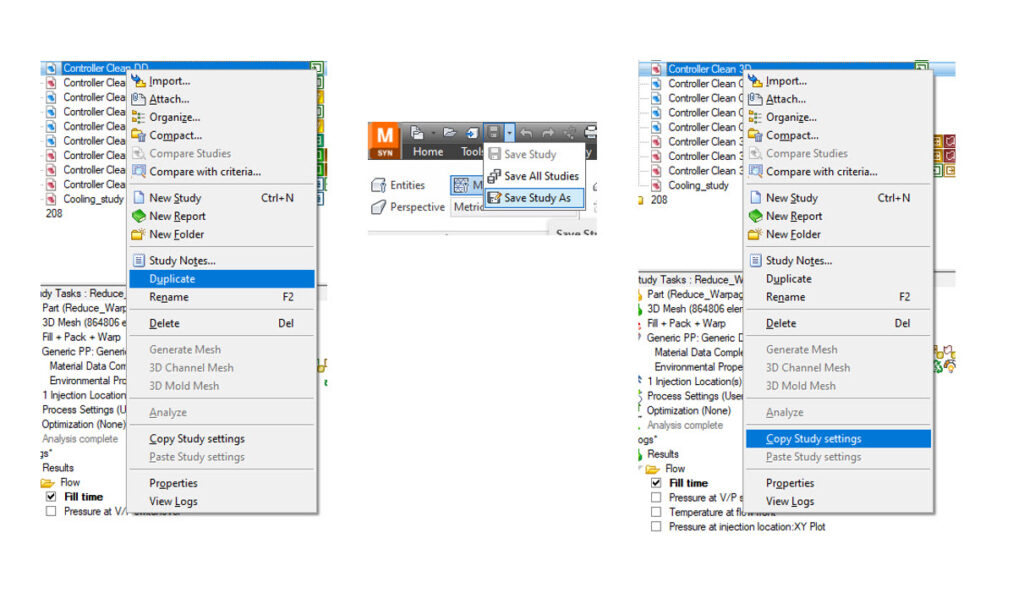This screenshot has width=1024, height=599.
Task: Select Cooling_study in the Controller Clean 3D list
Action: click(x=698, y=186)
